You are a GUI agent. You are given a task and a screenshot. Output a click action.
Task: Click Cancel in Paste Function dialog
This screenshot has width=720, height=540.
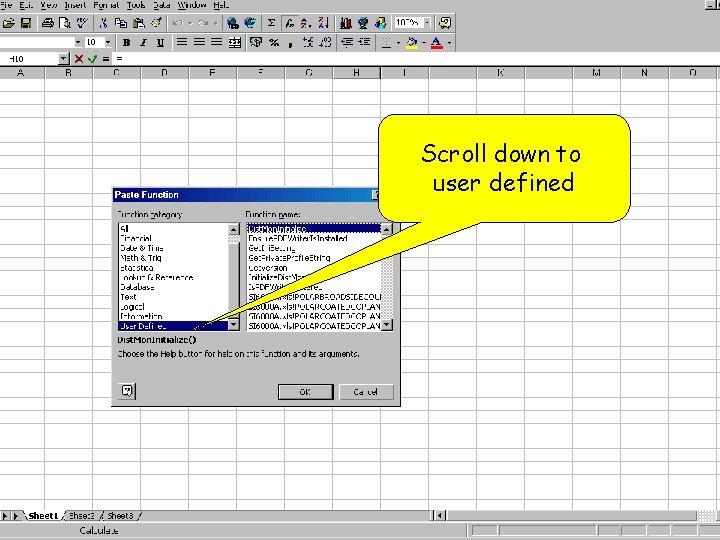point(366,392)
